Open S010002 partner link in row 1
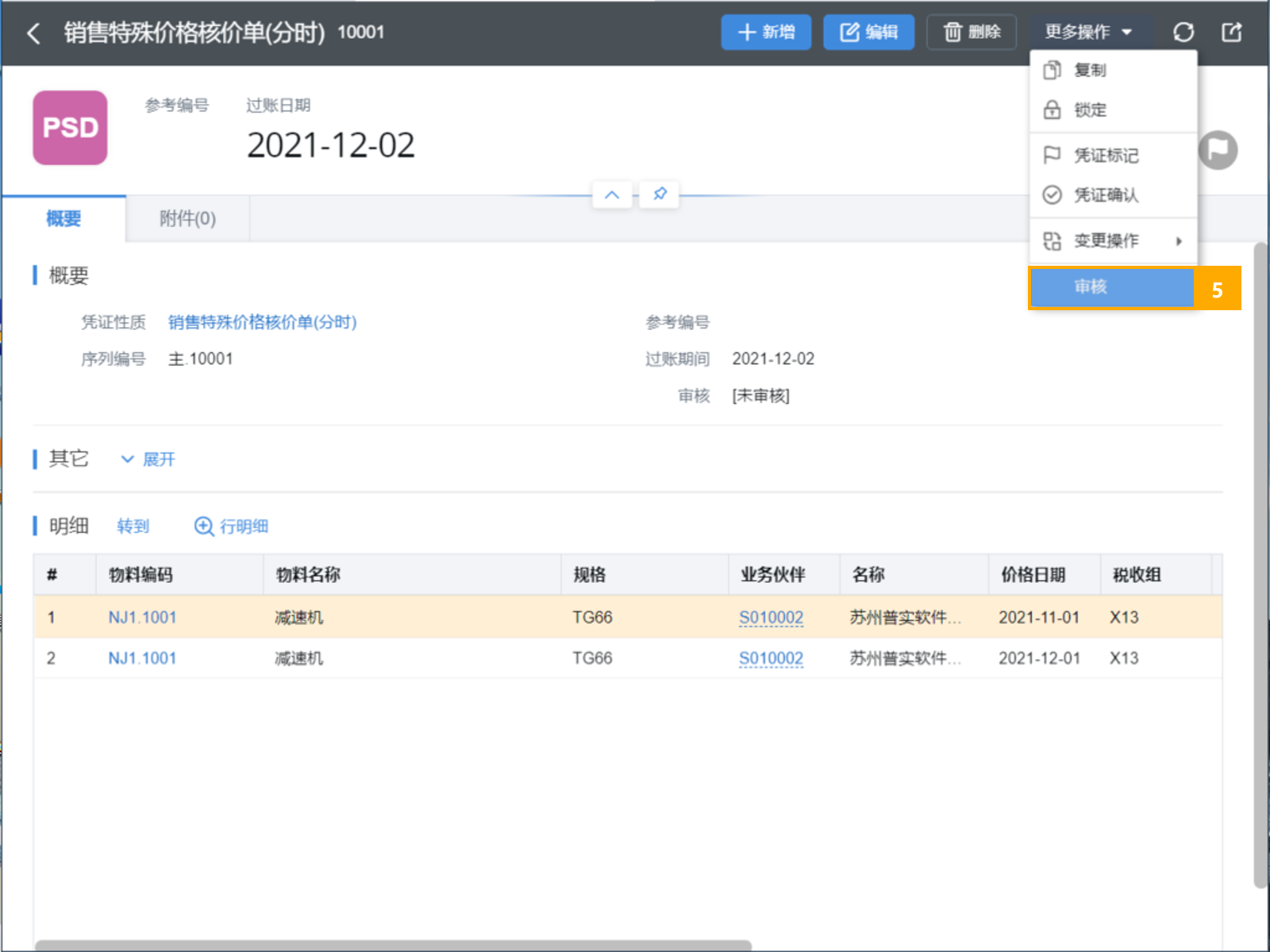The width and height of the screenshot is (1270, 952). point(771,617)
